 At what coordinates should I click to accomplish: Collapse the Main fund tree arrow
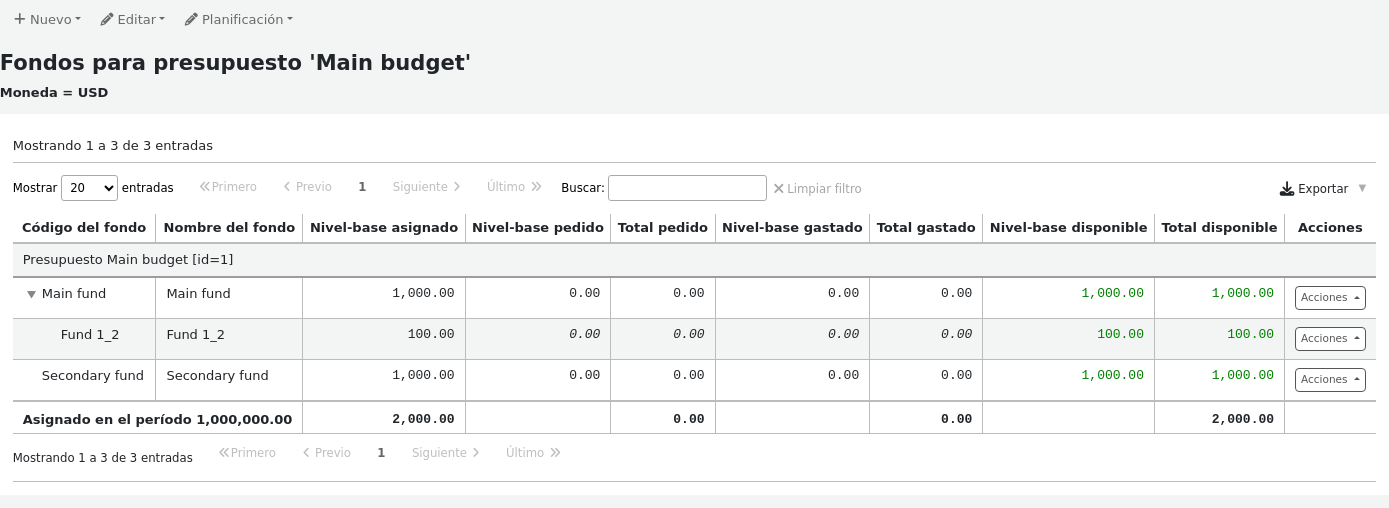click(31, 294)
